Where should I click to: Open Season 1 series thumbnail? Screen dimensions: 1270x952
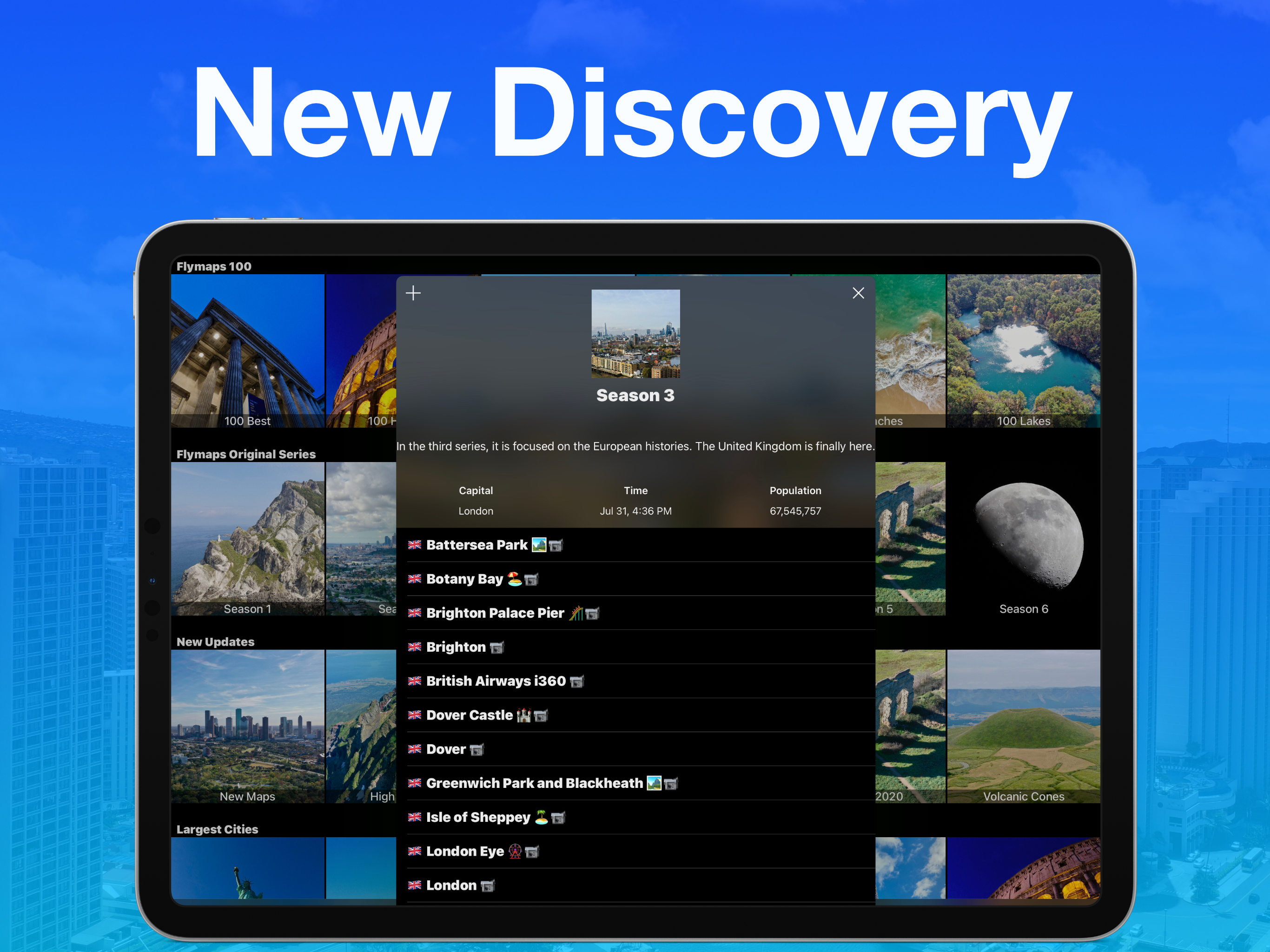(247, 538)
